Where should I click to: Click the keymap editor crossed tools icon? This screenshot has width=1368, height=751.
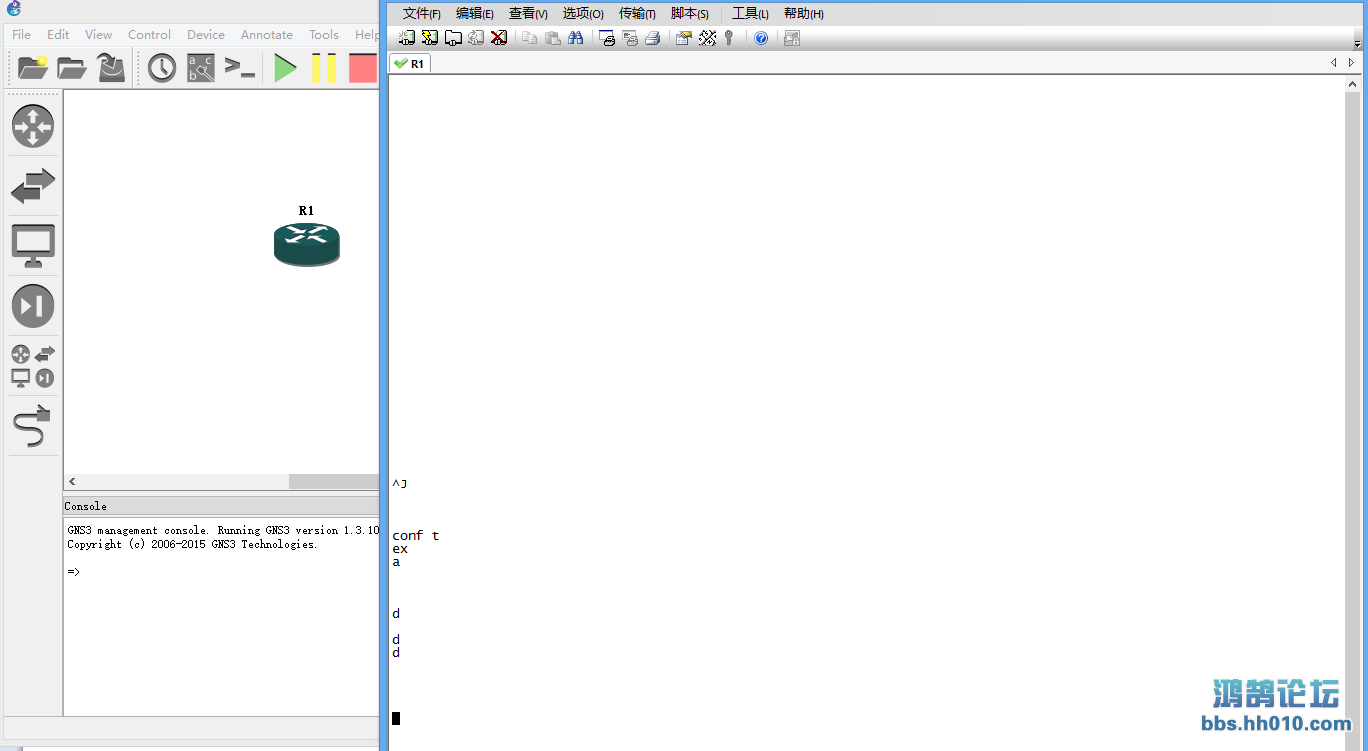click(707, 38)
